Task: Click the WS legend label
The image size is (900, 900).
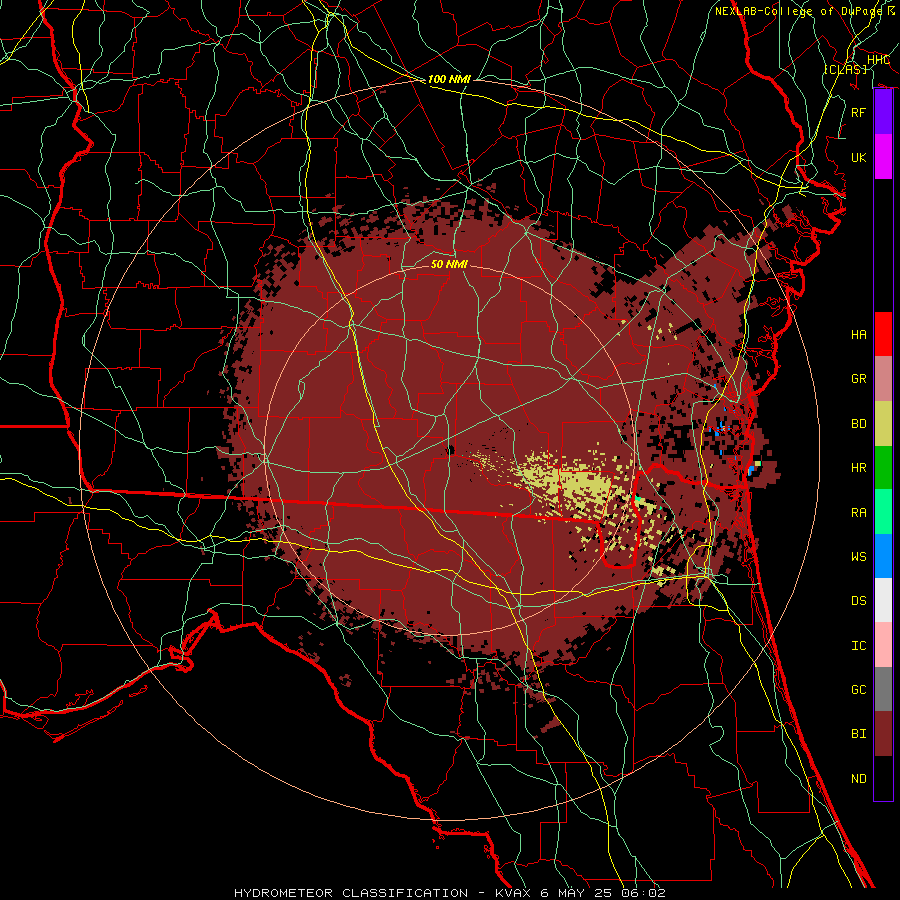Action: click(858, 557)
